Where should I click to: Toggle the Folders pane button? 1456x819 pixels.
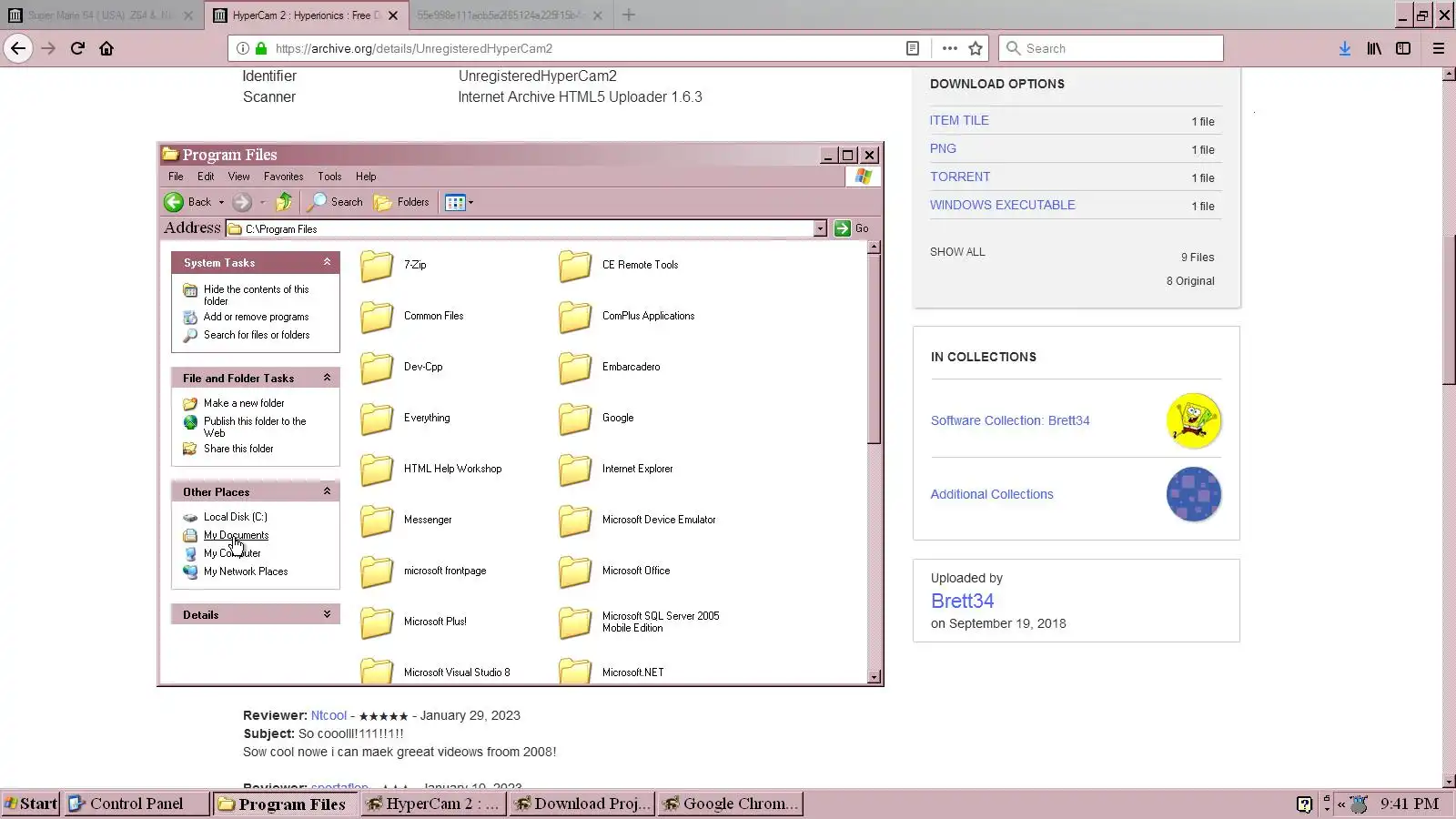click(401, 202)
